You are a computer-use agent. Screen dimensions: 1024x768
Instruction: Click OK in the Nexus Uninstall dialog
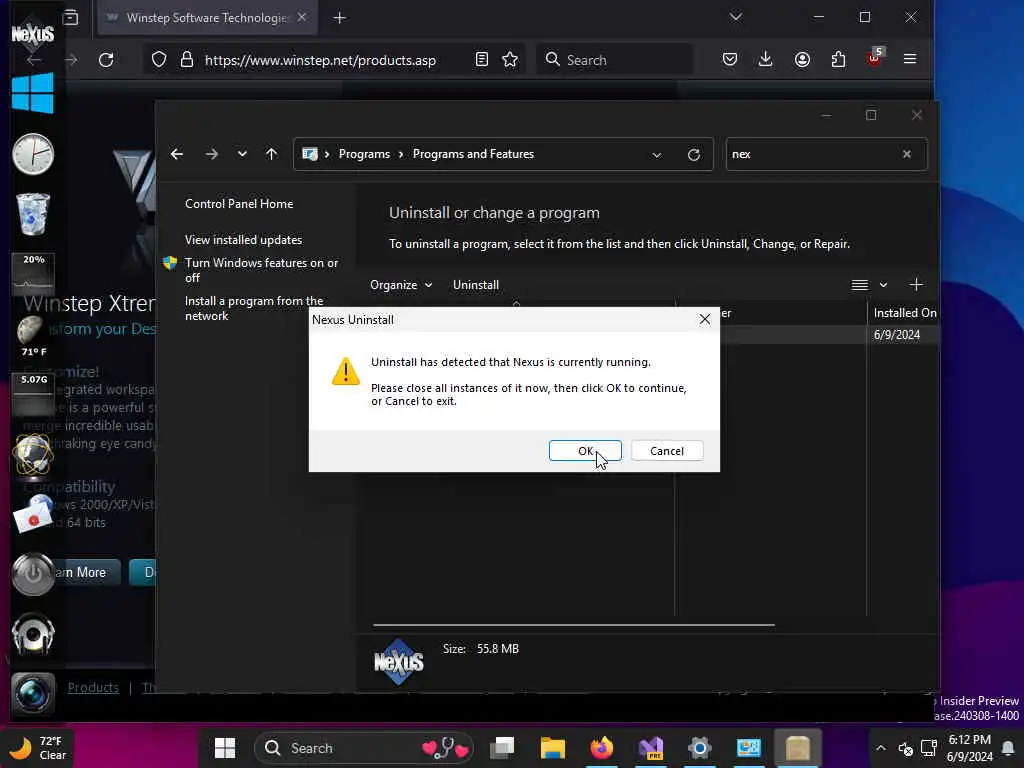point(585,451)
